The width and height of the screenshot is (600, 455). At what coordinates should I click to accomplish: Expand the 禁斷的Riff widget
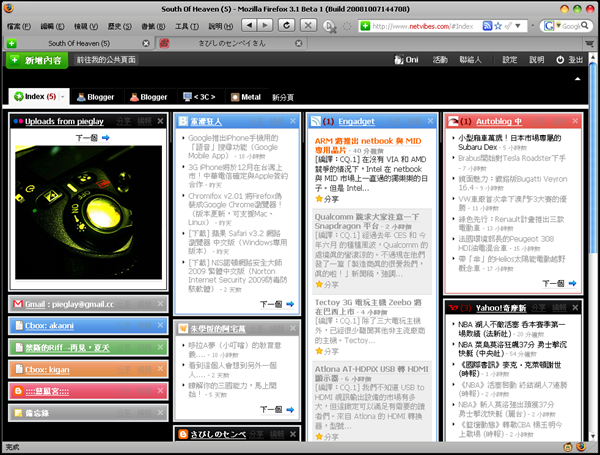88,347
